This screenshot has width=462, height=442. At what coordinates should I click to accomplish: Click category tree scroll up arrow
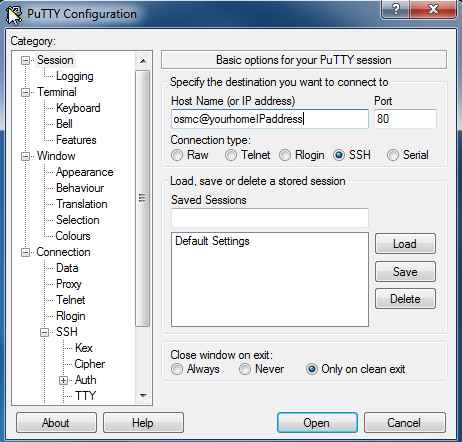143,61
